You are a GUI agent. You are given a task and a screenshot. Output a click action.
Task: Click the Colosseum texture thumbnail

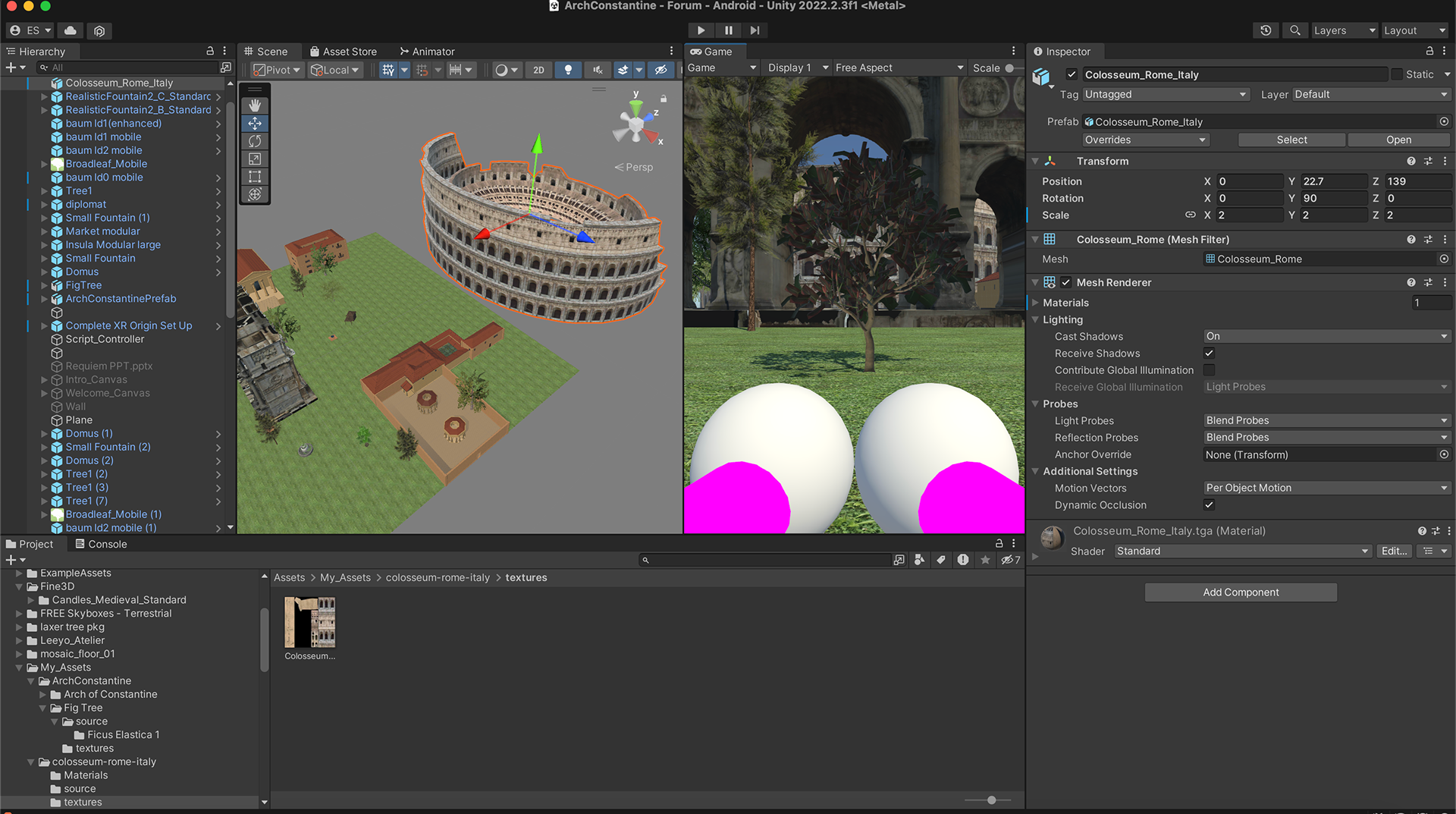(310, 622)
